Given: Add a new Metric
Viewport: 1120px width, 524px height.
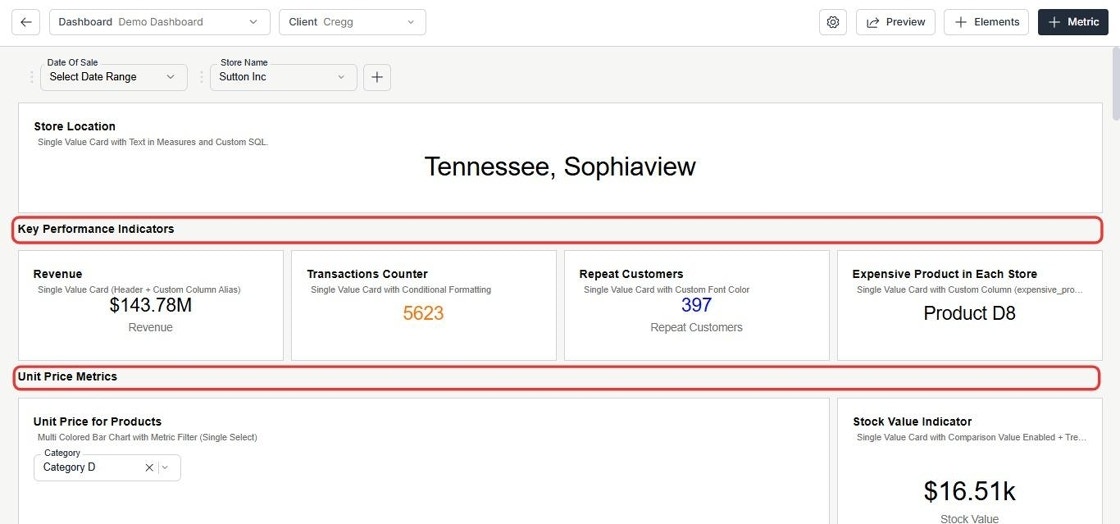Looking at the screenshot, I should [x=1073, y=22].
